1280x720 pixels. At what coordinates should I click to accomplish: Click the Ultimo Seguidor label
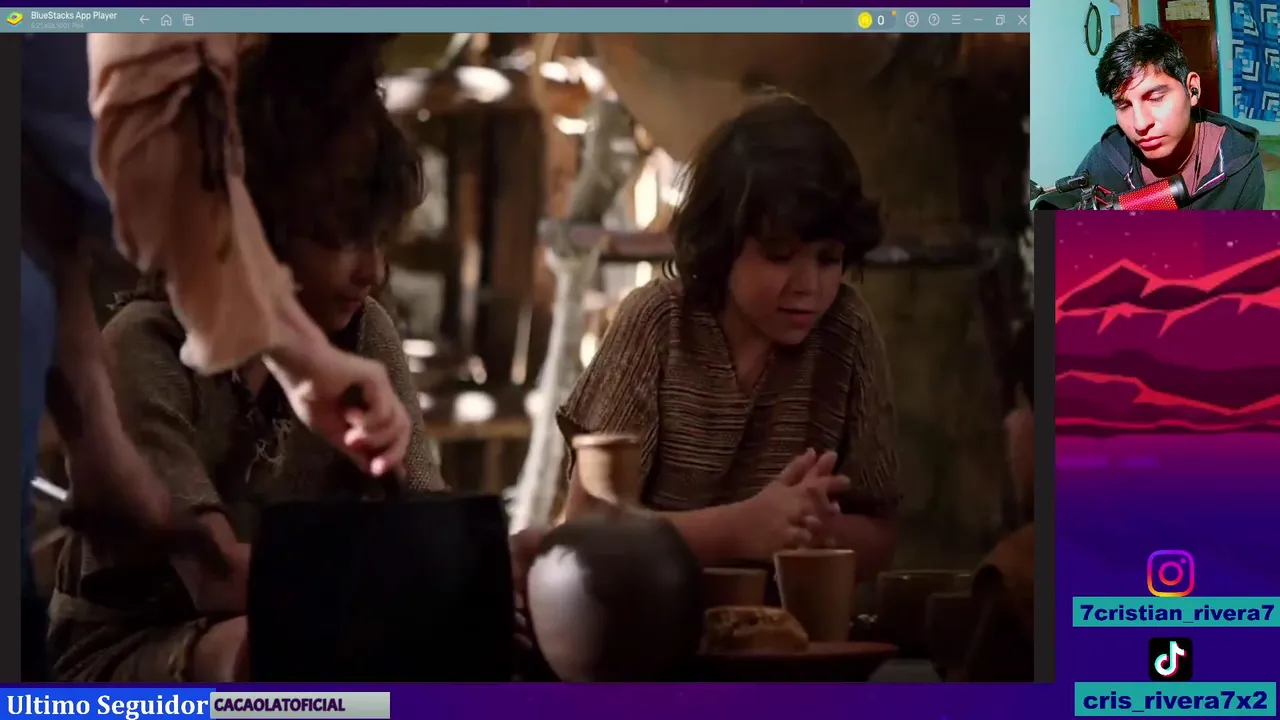pyautogui.click(x=107, y=705)
